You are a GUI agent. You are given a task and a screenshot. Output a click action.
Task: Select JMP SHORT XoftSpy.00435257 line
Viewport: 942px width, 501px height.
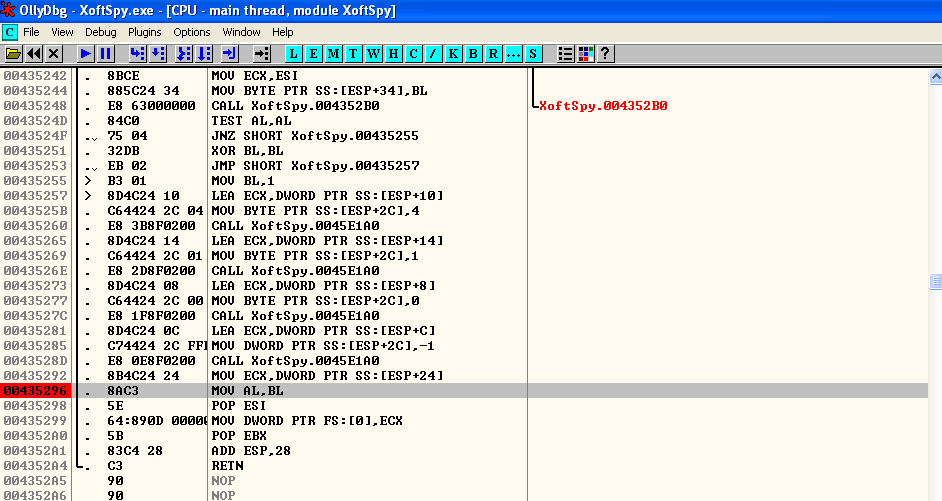point(315,166)
